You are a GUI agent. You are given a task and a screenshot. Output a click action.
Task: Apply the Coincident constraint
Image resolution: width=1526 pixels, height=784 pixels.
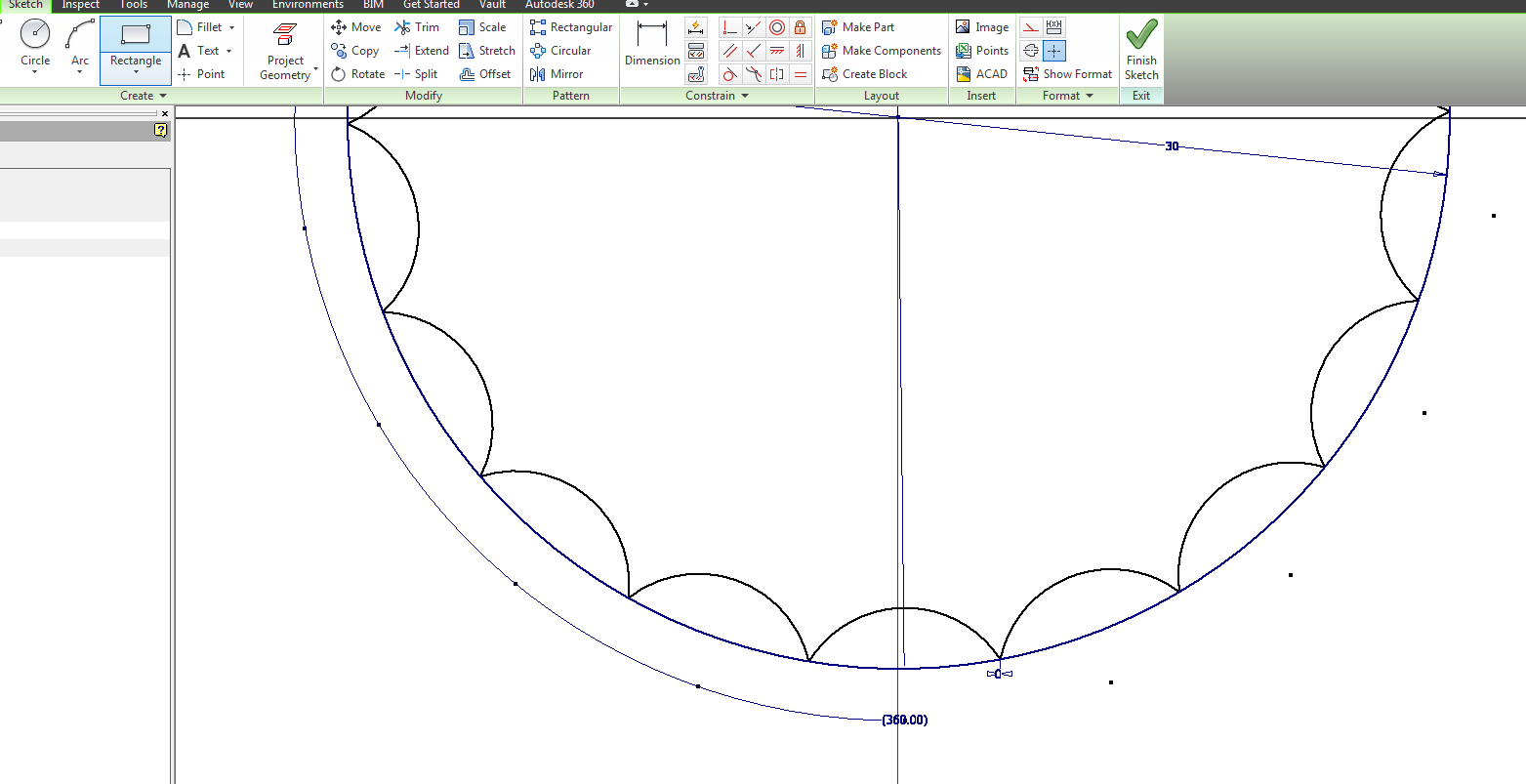point(729,27)
